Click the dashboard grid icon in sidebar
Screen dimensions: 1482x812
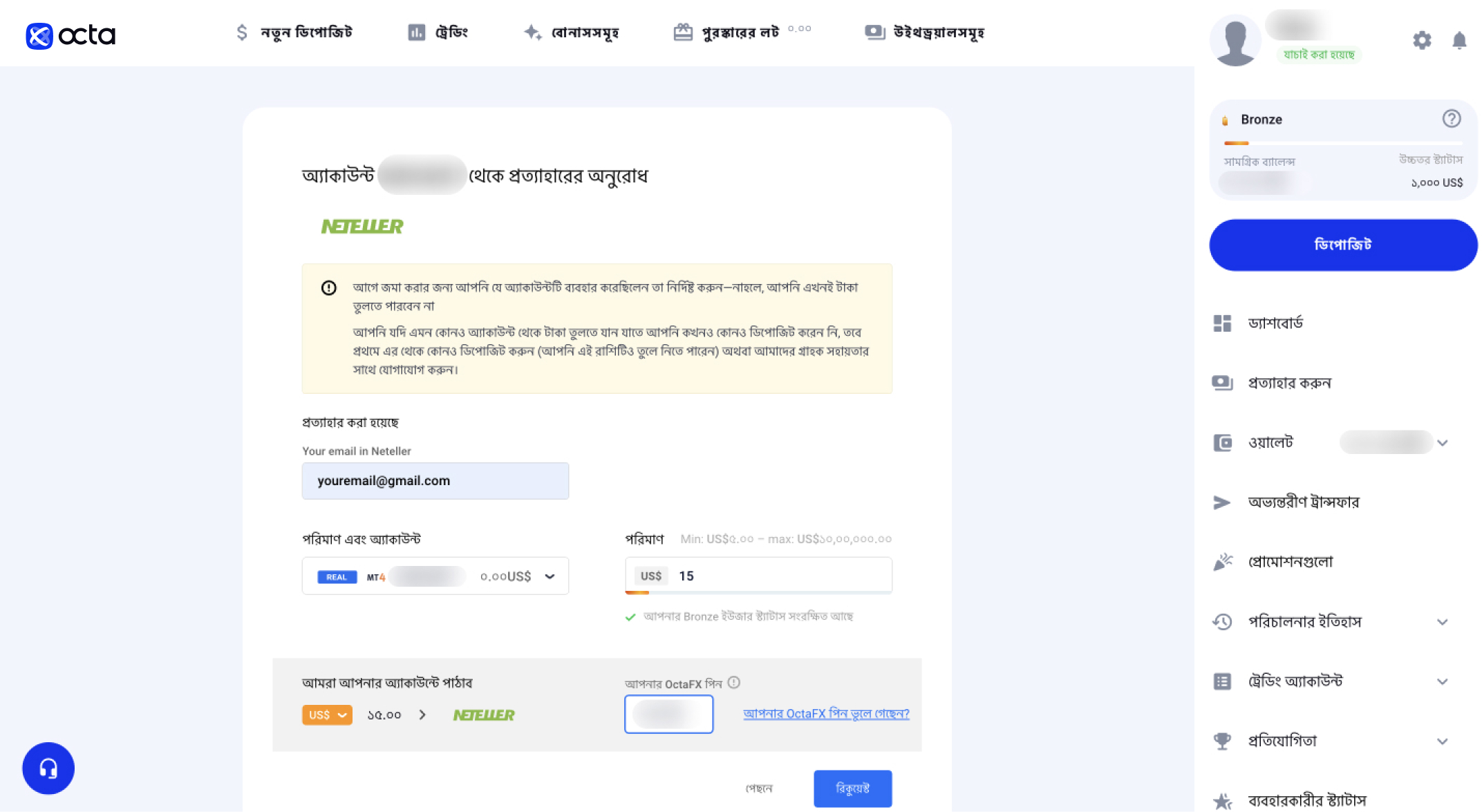click(1222, 323)
